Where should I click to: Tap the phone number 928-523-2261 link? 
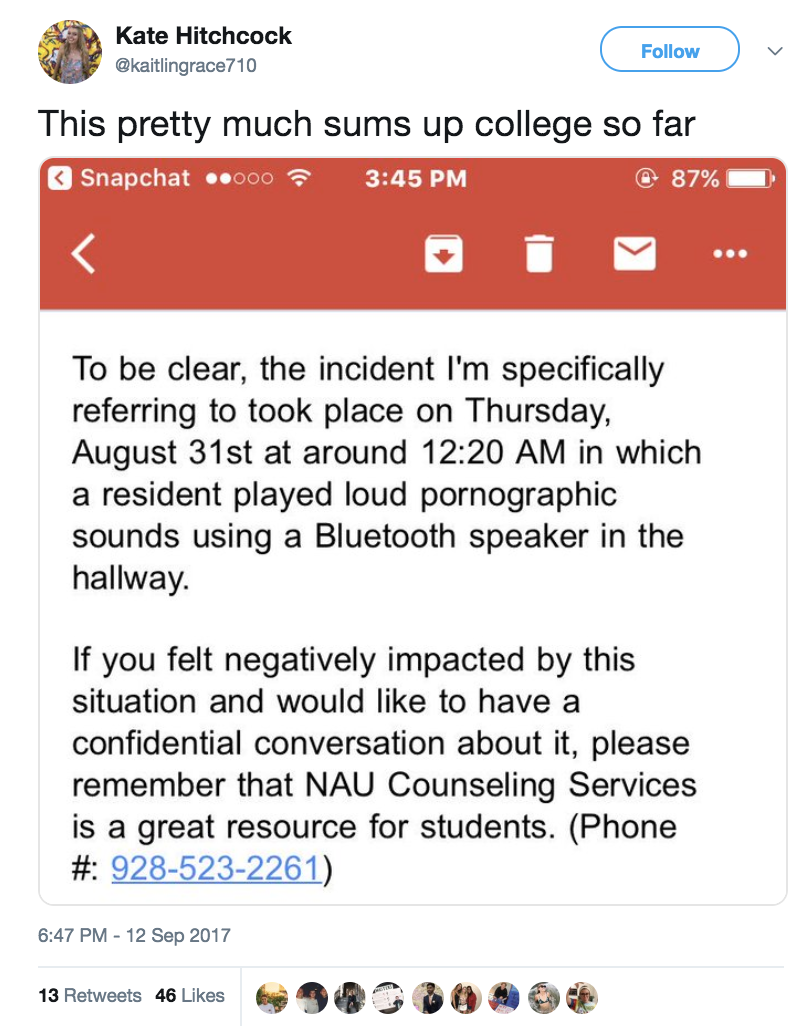(x=217, y=868)
